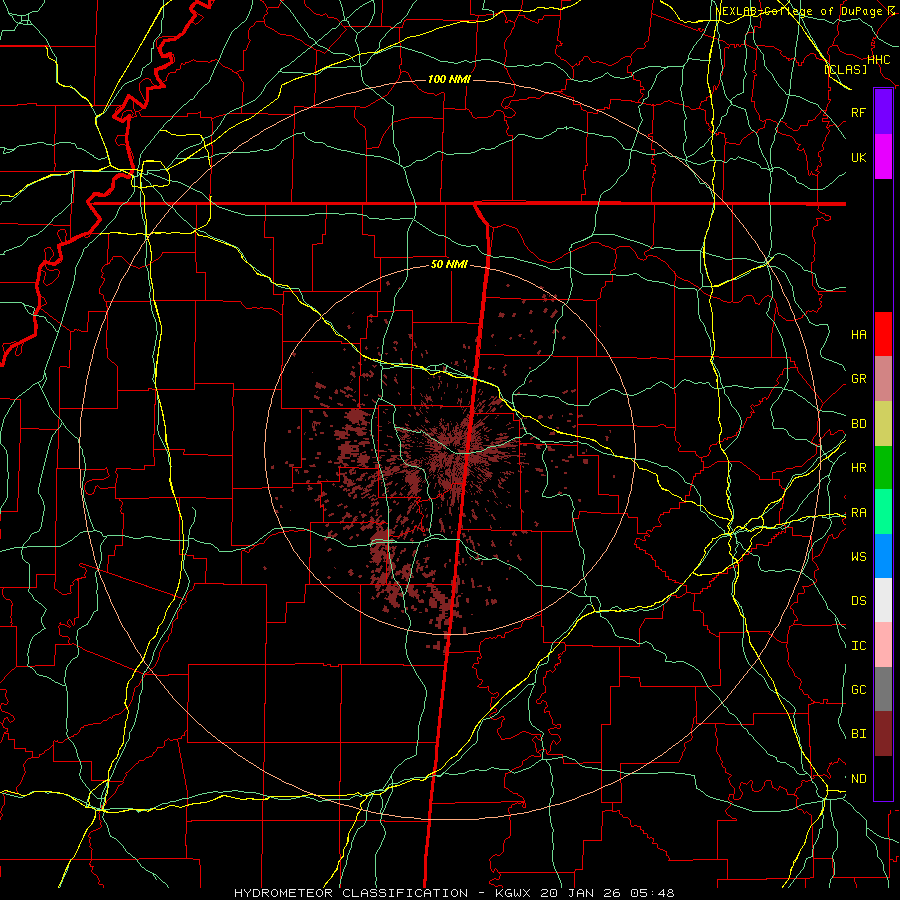Click the [CLAS] units label

point(845,69)
